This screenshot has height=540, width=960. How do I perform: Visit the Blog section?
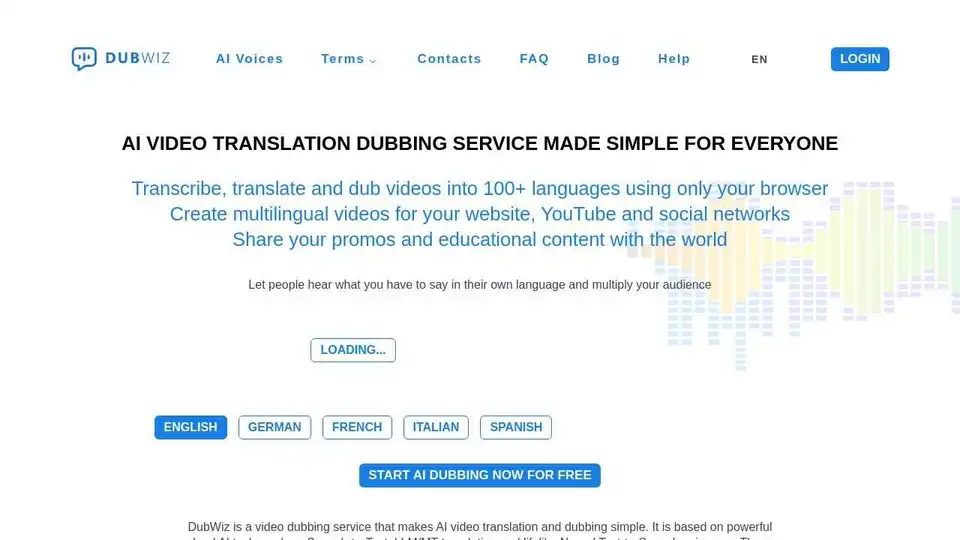coord(603,59)
